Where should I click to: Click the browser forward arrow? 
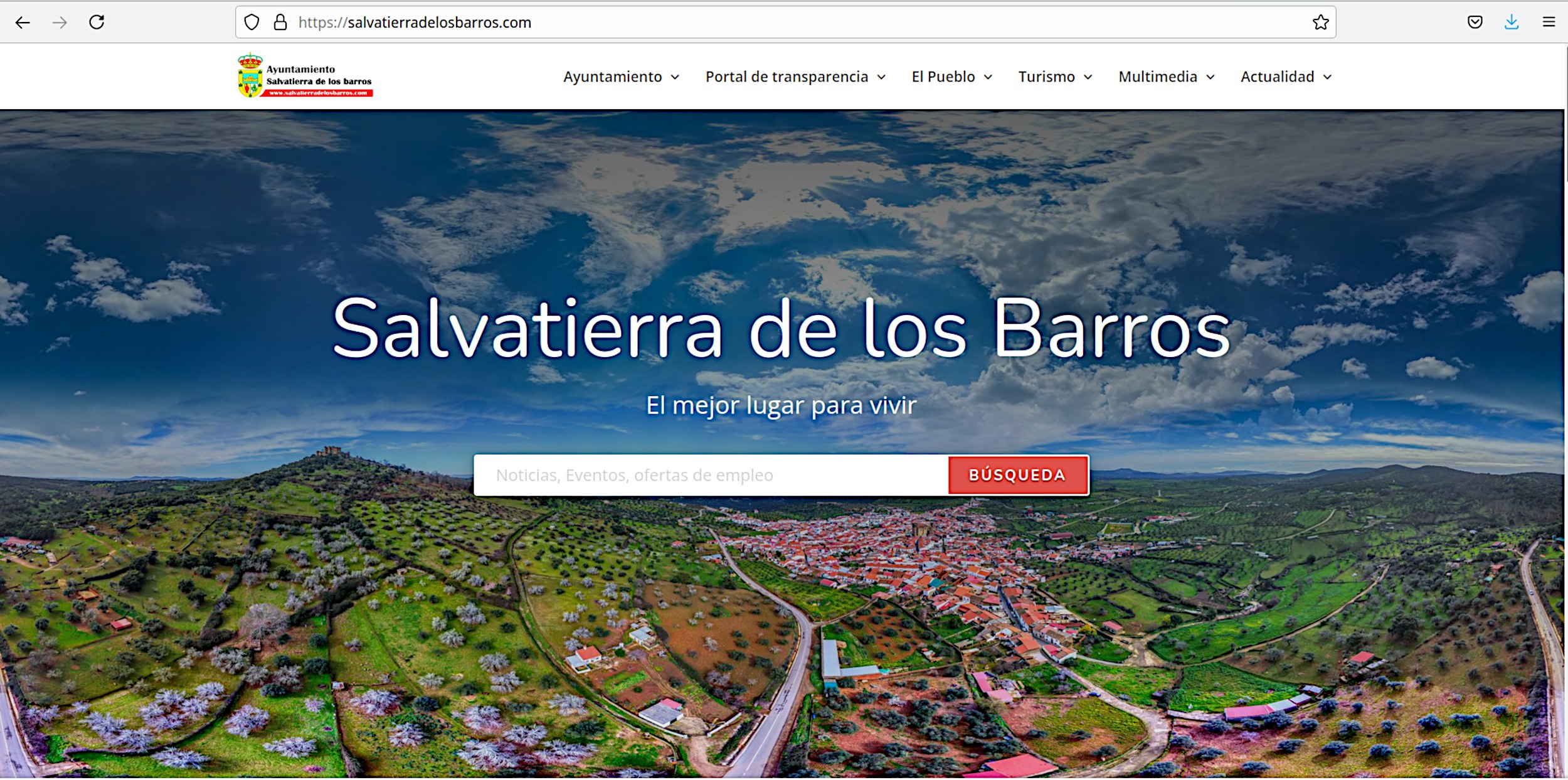(x=60, y=23)
